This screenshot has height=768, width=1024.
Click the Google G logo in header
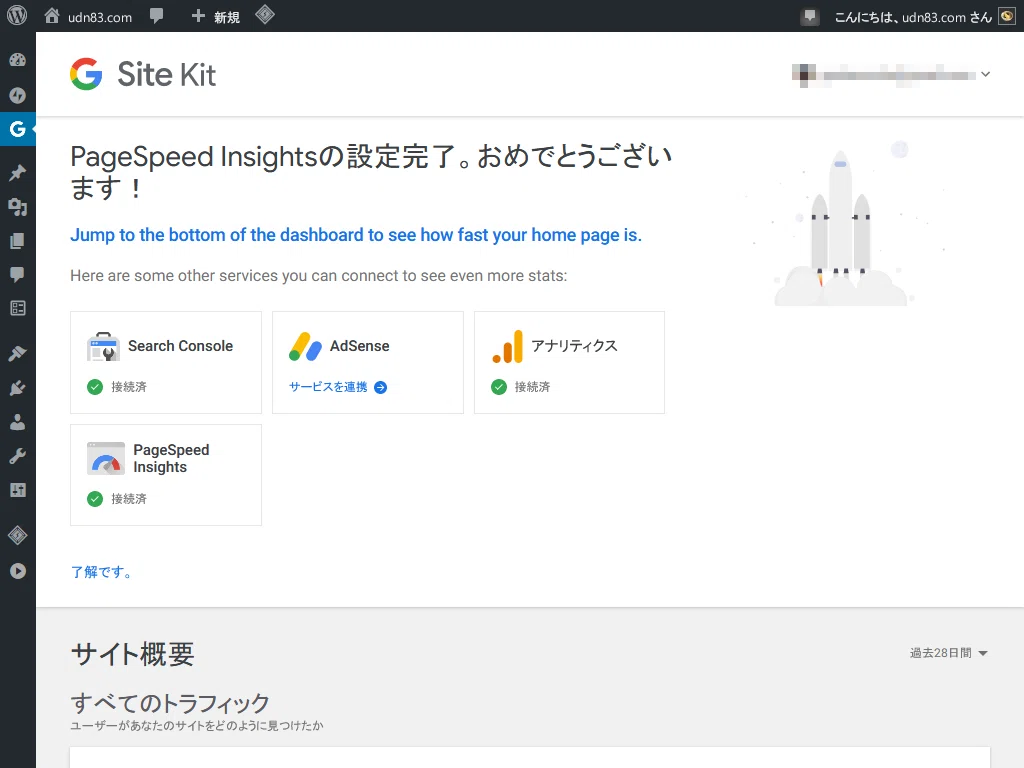click(x=86, y=74)
